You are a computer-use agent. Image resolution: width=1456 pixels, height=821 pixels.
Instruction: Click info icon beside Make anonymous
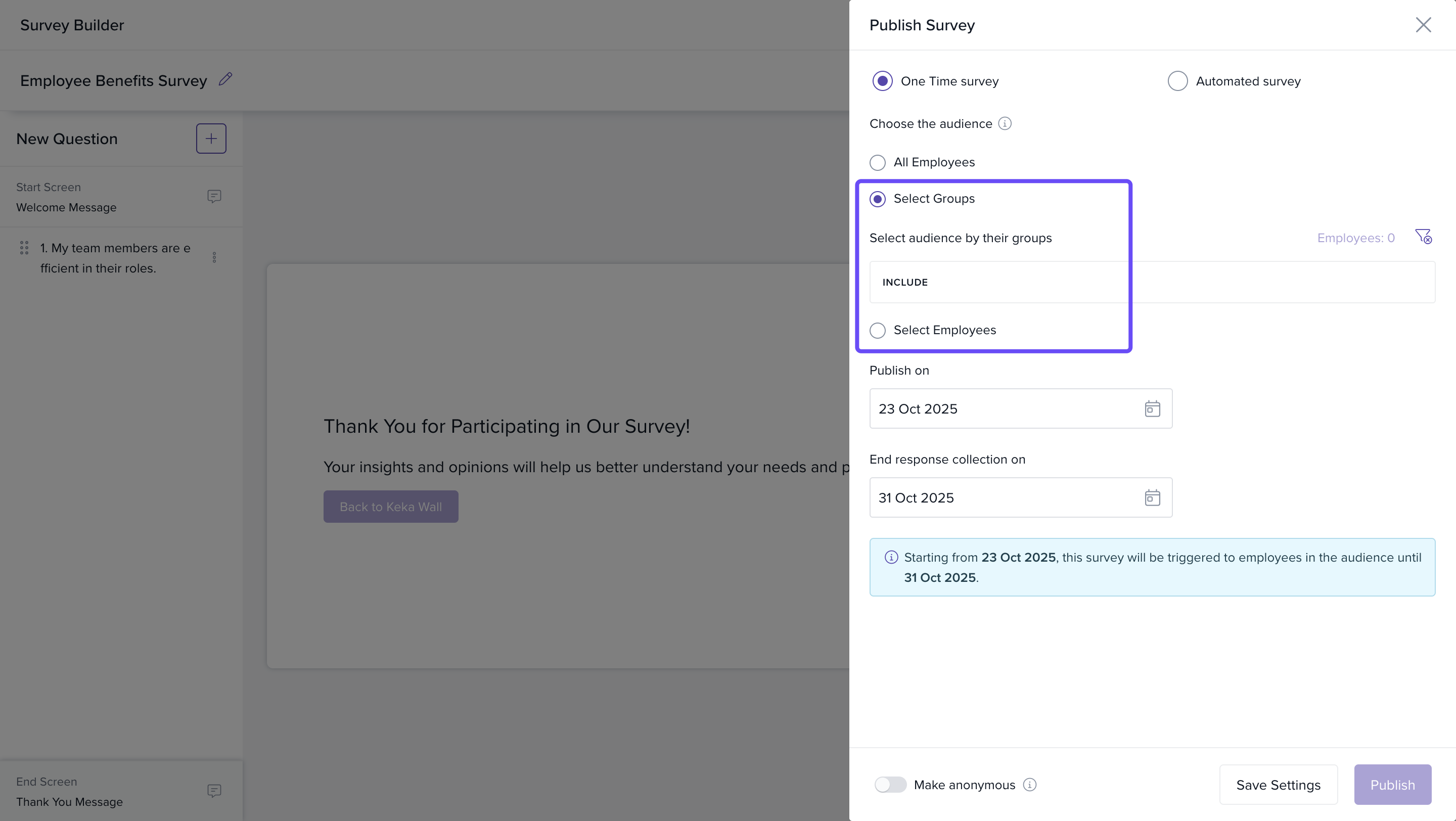1030,784
